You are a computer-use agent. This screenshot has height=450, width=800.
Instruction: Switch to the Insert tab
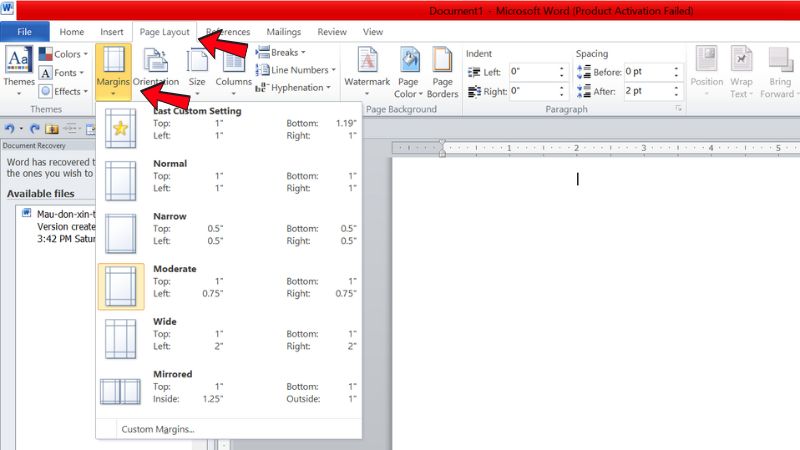point(112,32)
